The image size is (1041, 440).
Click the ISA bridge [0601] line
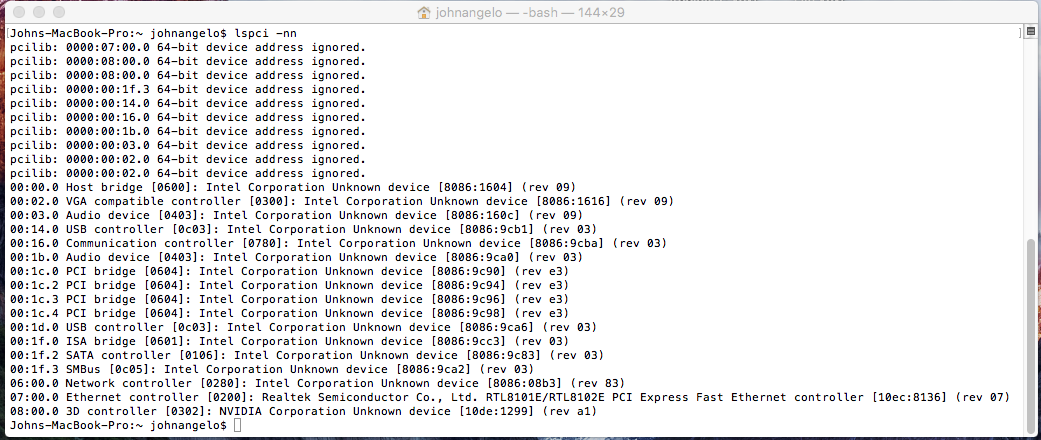coord(289,341)
